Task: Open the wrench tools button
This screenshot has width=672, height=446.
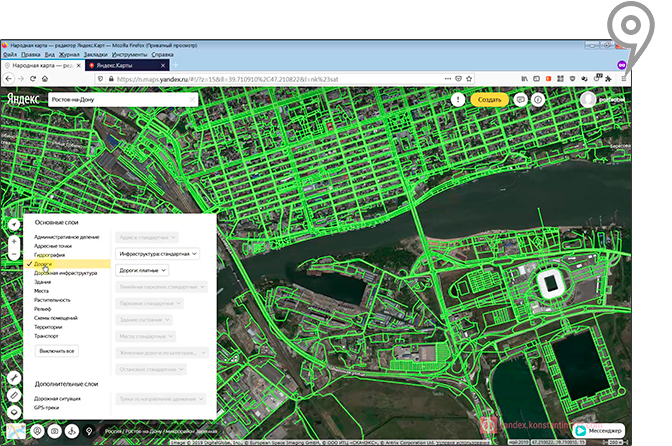Action: (x=14, y=378)
